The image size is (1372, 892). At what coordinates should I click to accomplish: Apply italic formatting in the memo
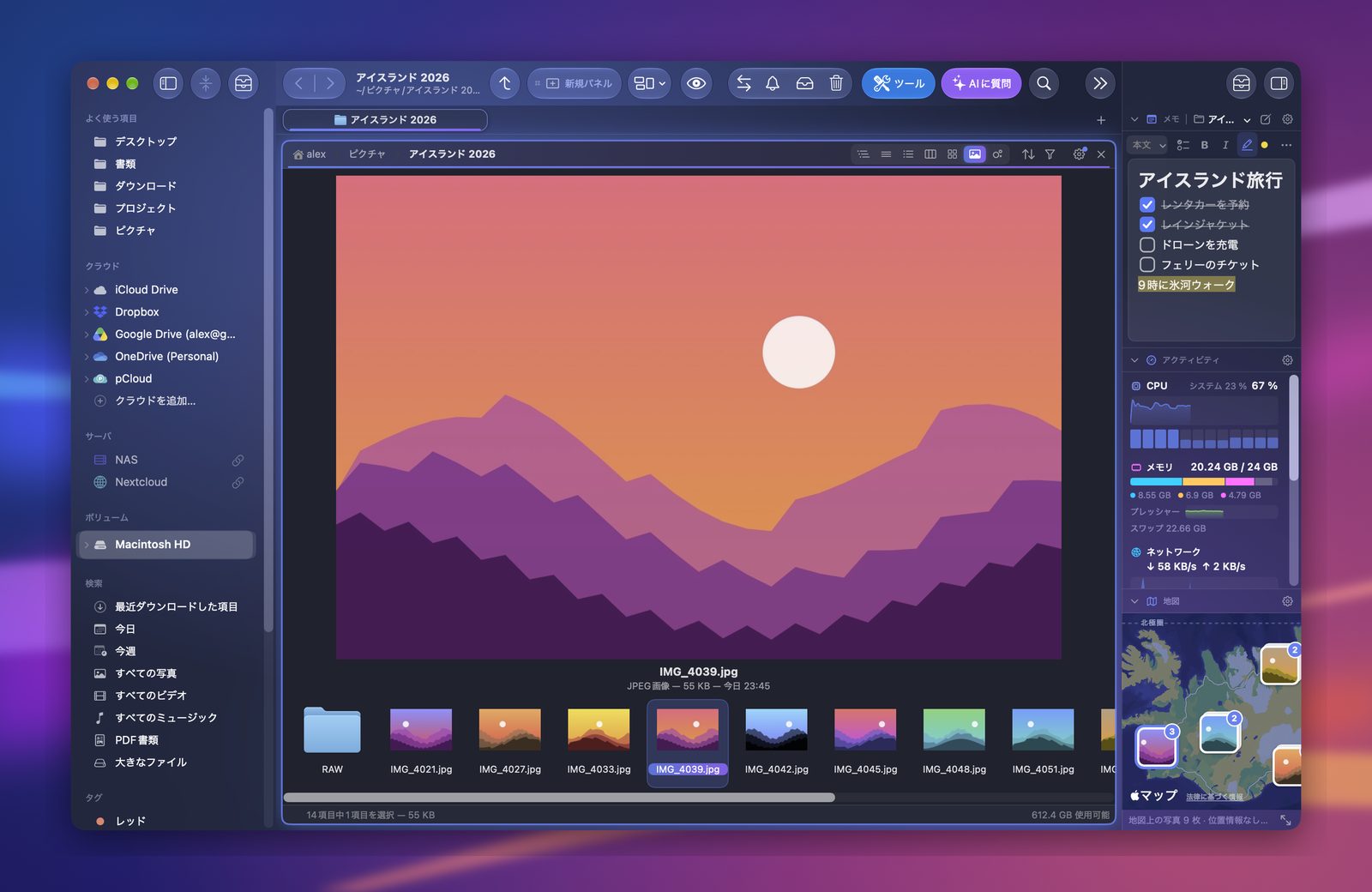click(1225, 145)
